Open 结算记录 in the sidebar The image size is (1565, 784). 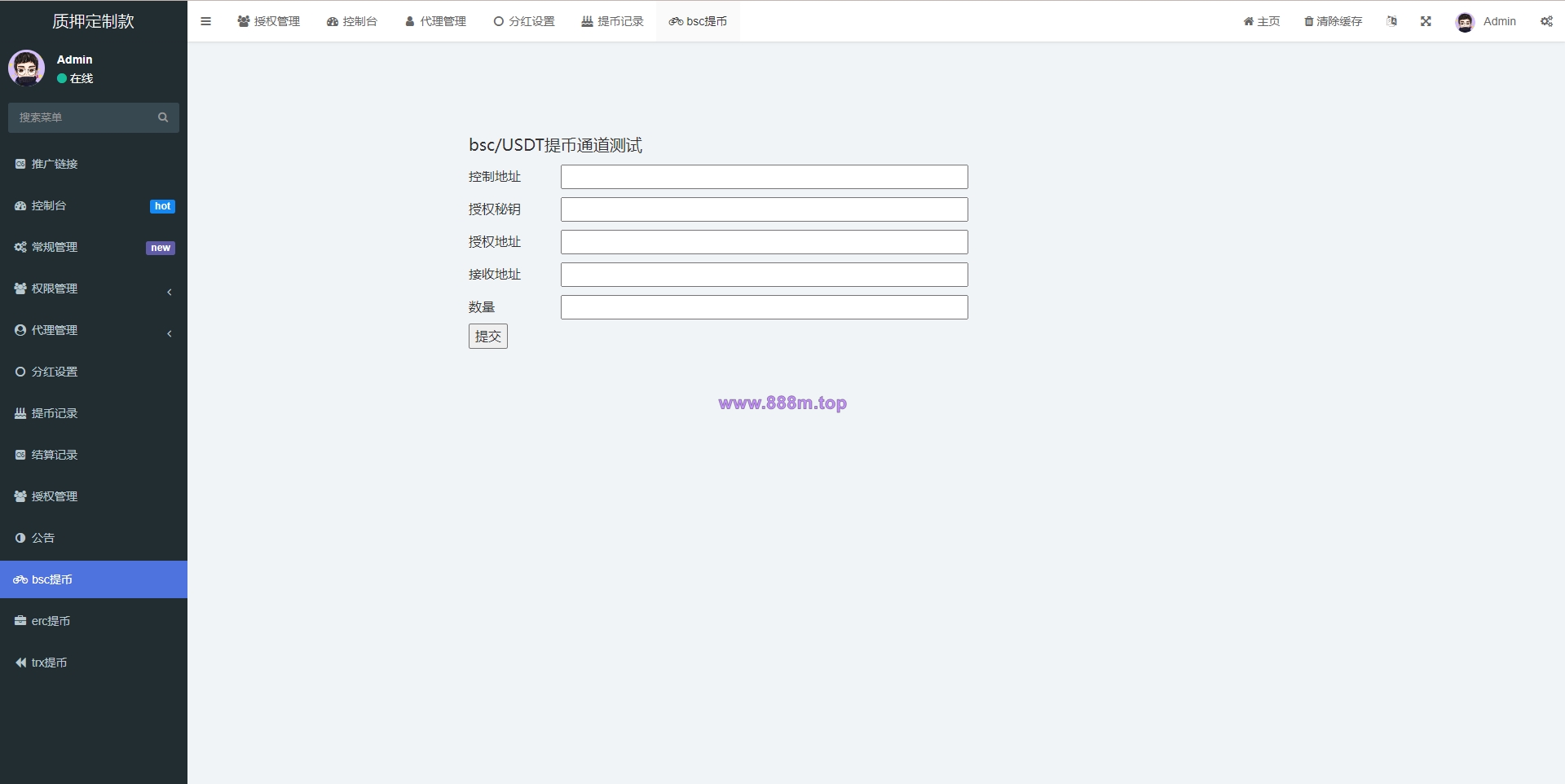click(94, 455)
